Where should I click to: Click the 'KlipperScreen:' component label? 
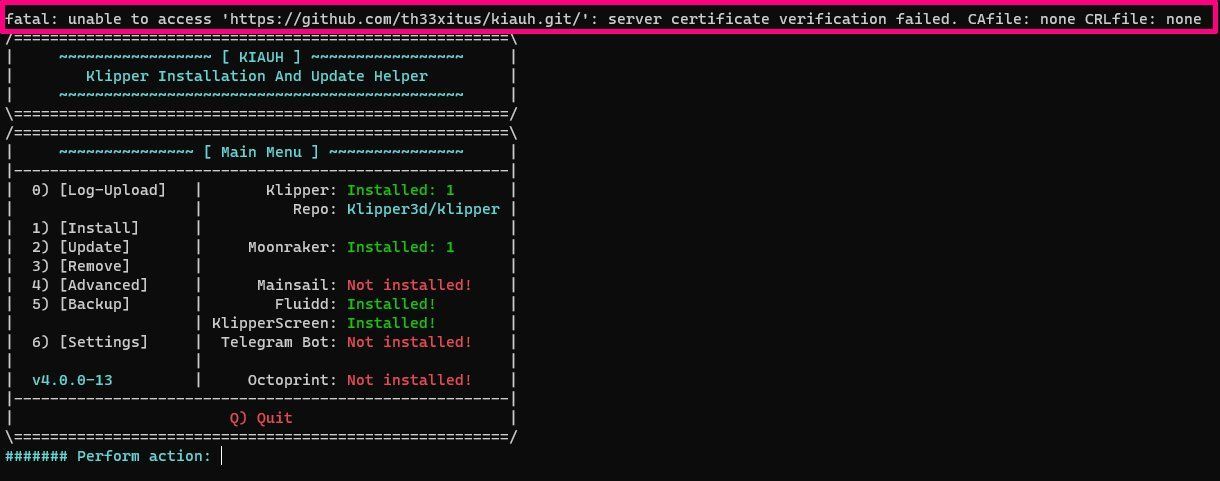click(x=275, y=323)
